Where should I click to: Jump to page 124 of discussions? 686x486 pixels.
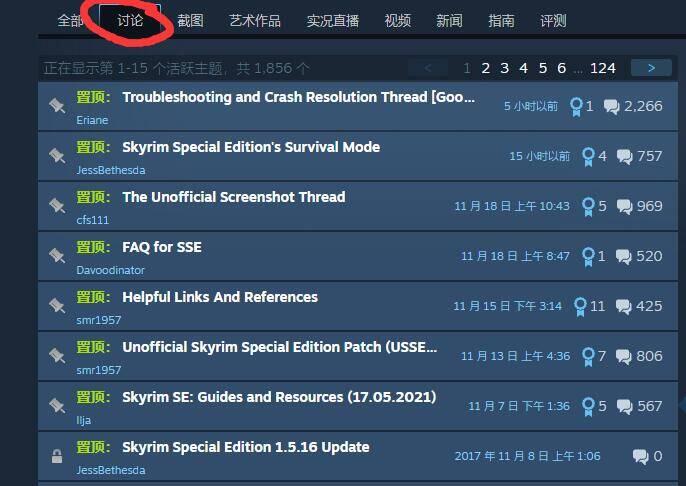coord(602,68)
